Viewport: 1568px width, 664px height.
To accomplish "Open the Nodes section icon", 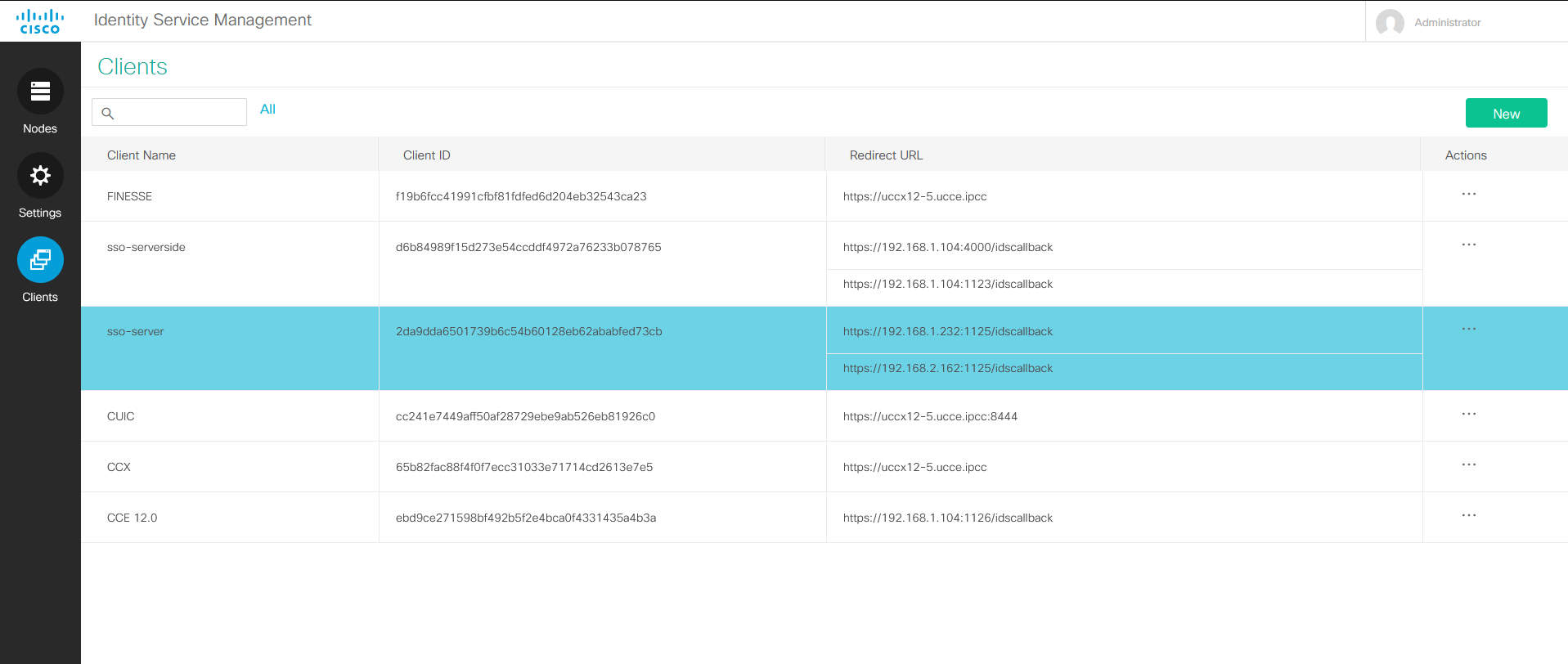I will (40, 92).
